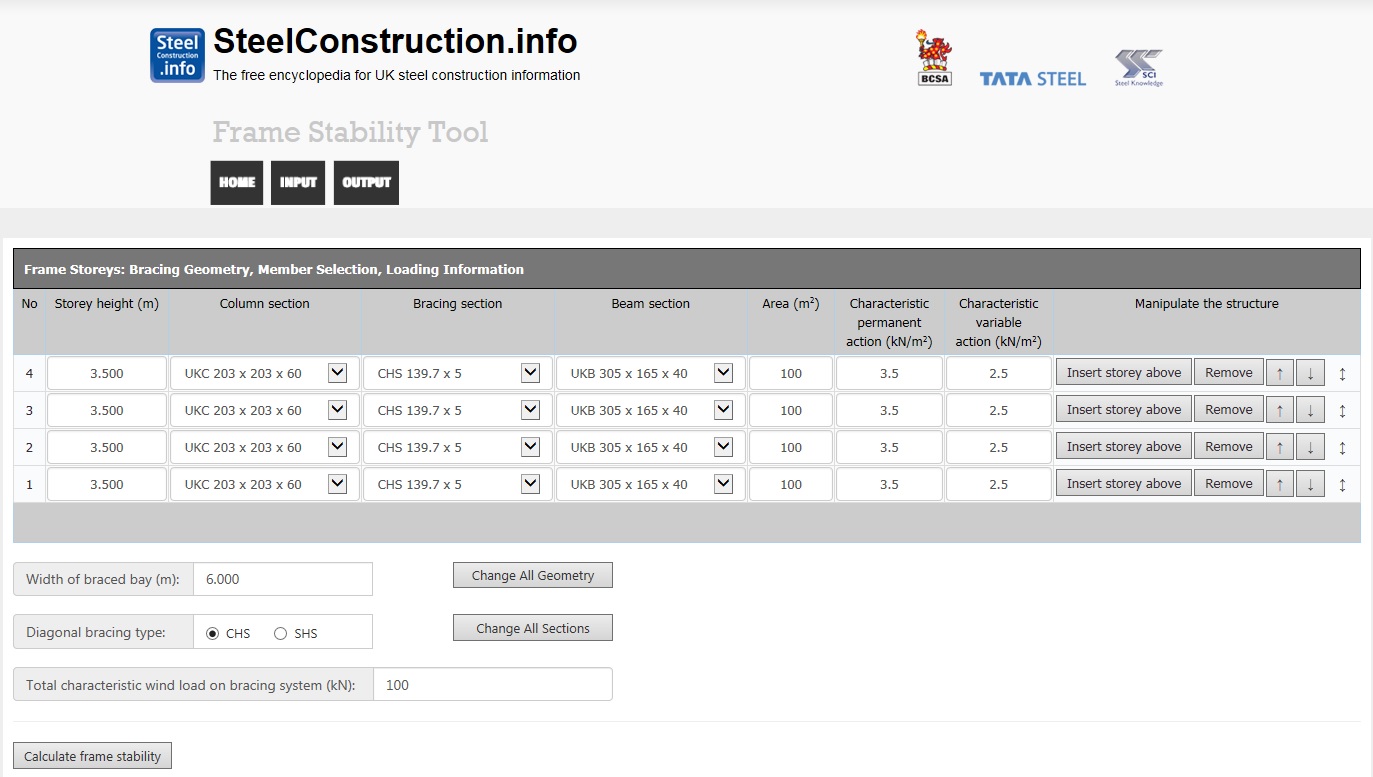
Task: Click Change All Geometry button
Action: pyautogui.click(x=532, y=575)
